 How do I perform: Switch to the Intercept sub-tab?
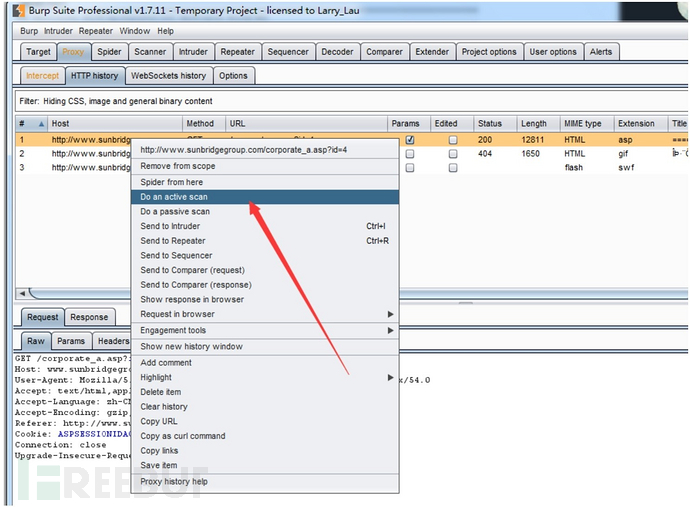click(42, 76)
